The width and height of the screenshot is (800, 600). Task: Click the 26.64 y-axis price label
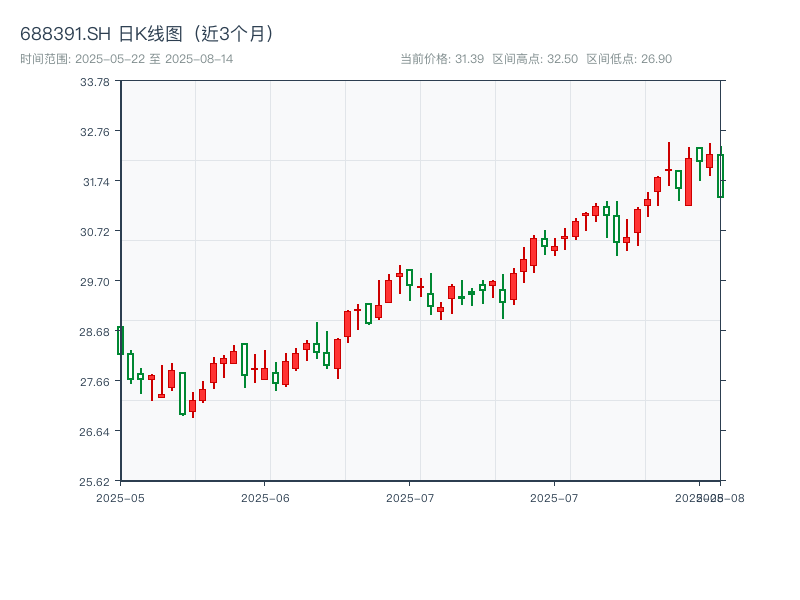coord(95,432)
